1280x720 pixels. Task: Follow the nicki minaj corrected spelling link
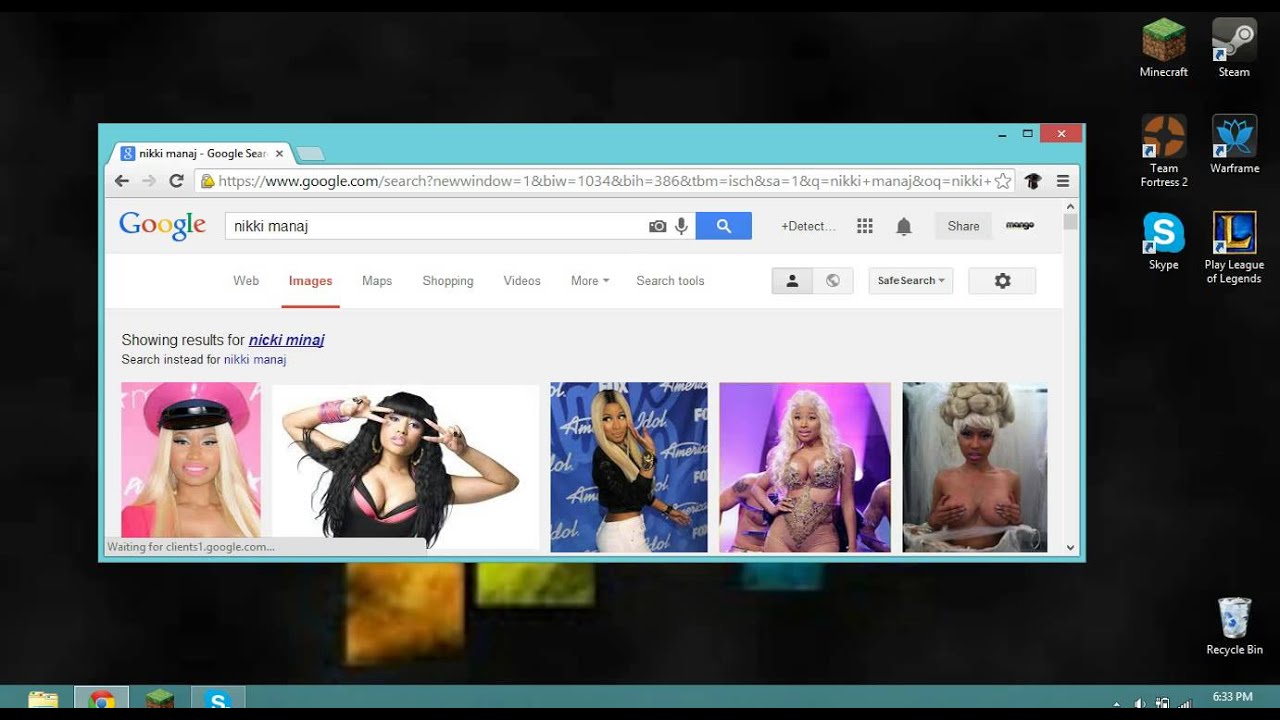286,340
